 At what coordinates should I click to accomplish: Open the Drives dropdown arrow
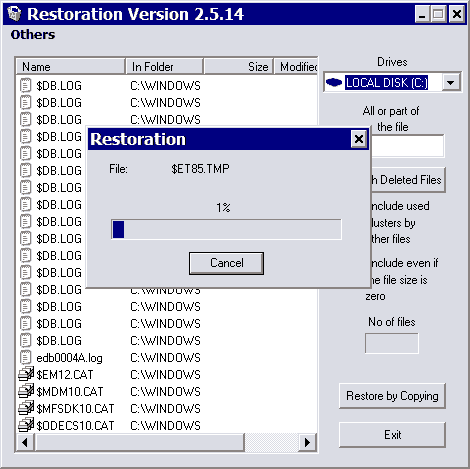(451, 82)
